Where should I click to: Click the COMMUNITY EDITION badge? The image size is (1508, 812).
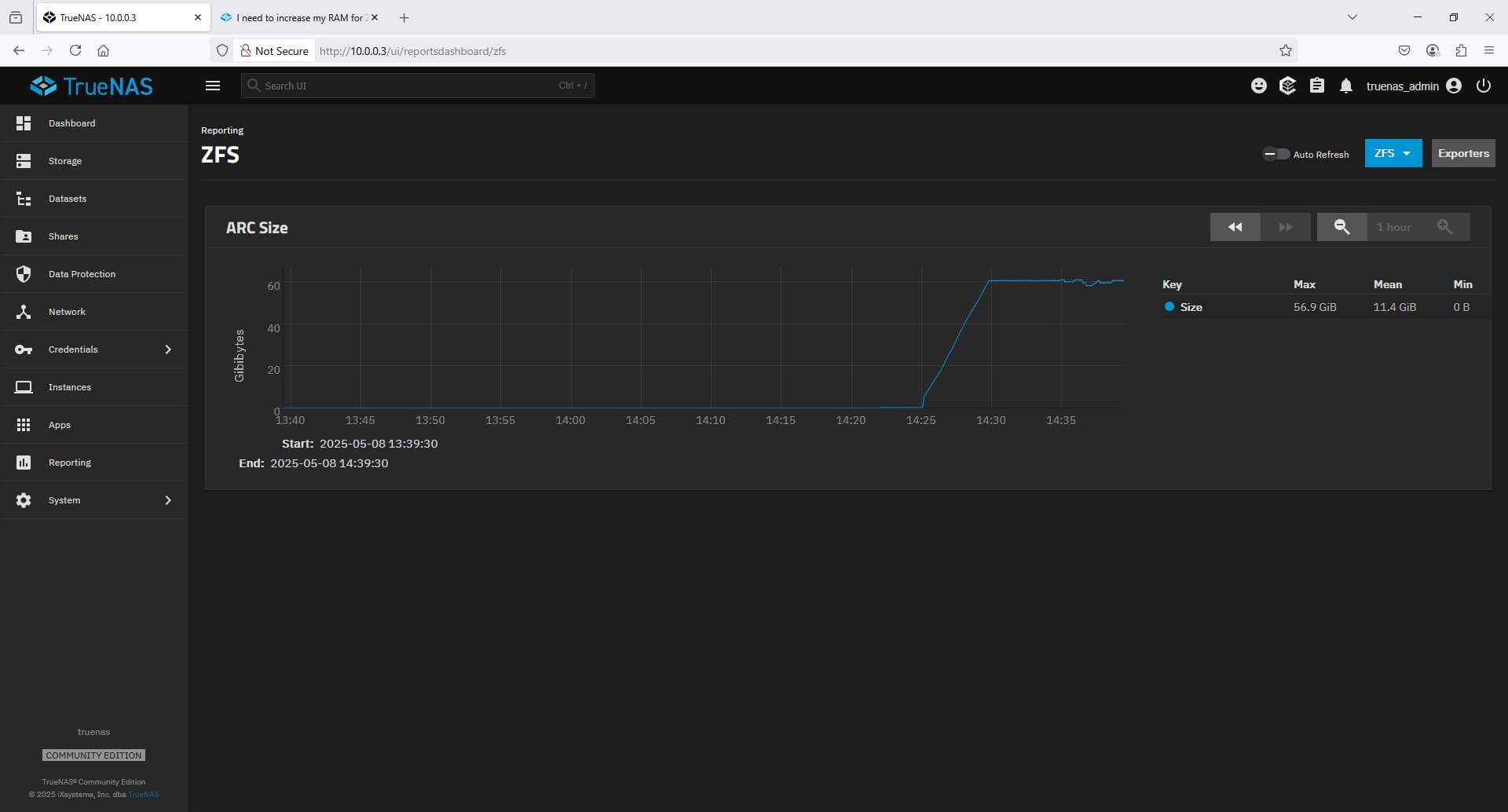[93, 755]
